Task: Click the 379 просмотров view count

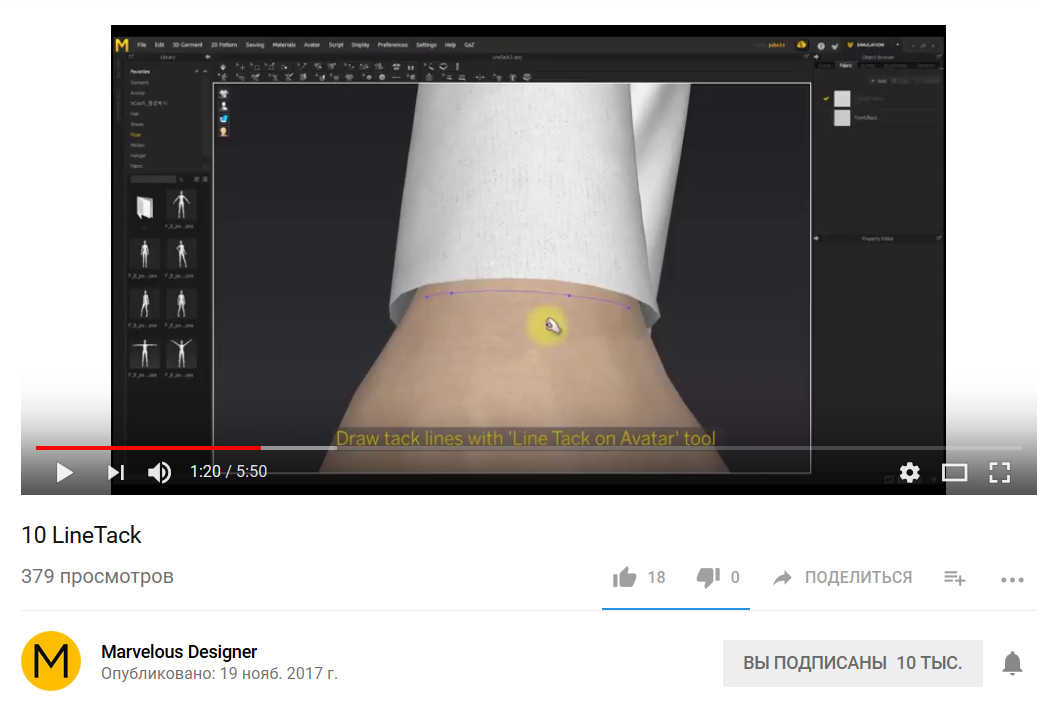Action: (x=97, y=576)
